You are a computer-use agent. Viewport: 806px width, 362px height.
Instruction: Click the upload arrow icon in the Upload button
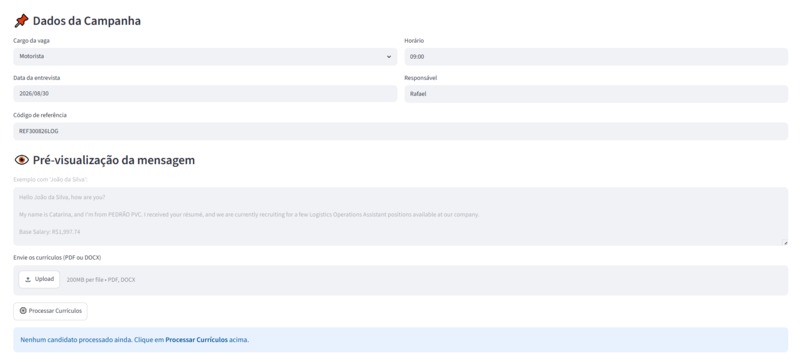coord(28,279)
